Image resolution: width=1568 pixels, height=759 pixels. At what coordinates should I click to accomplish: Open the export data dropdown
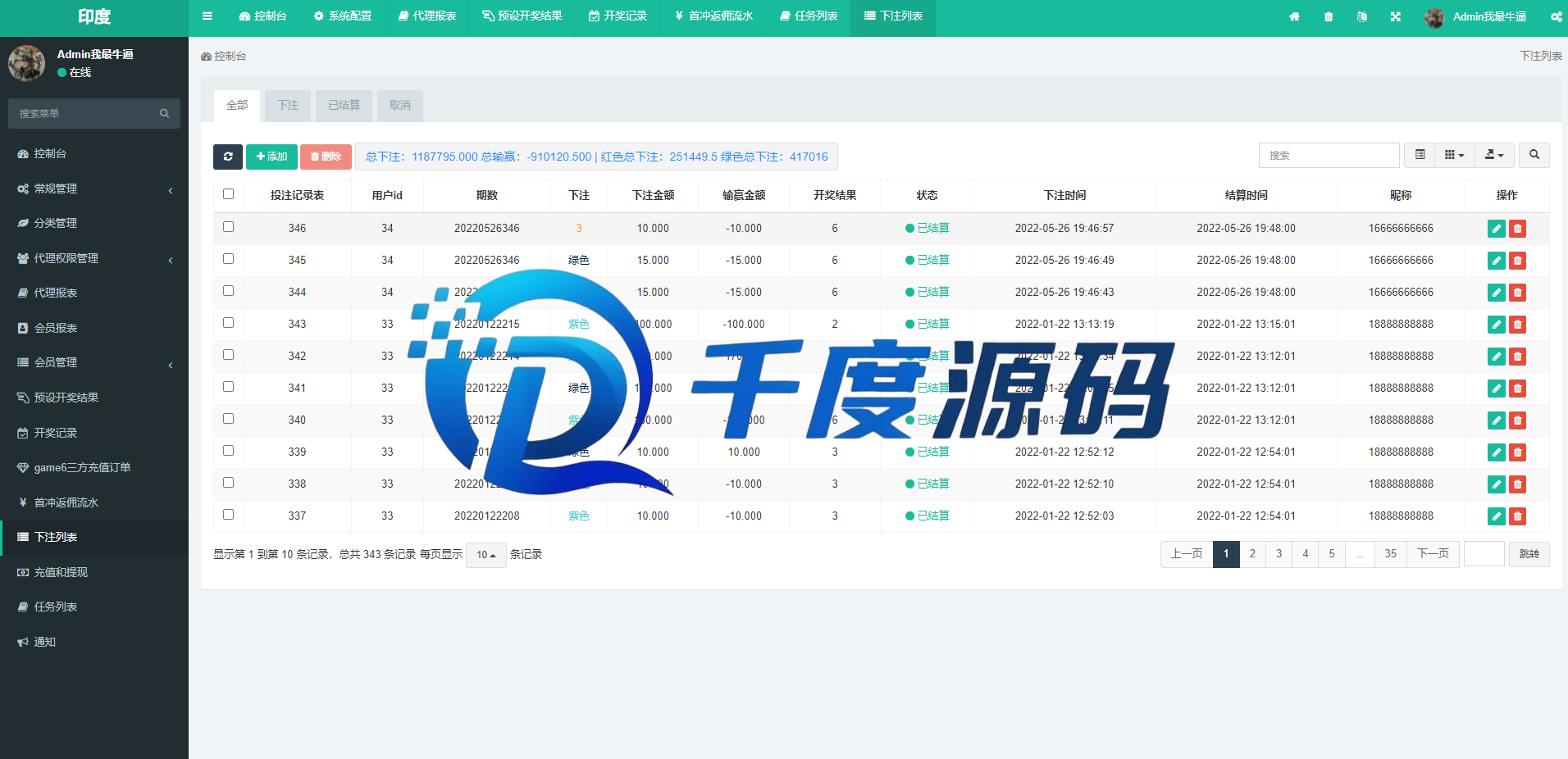(x=1494, y=155)
